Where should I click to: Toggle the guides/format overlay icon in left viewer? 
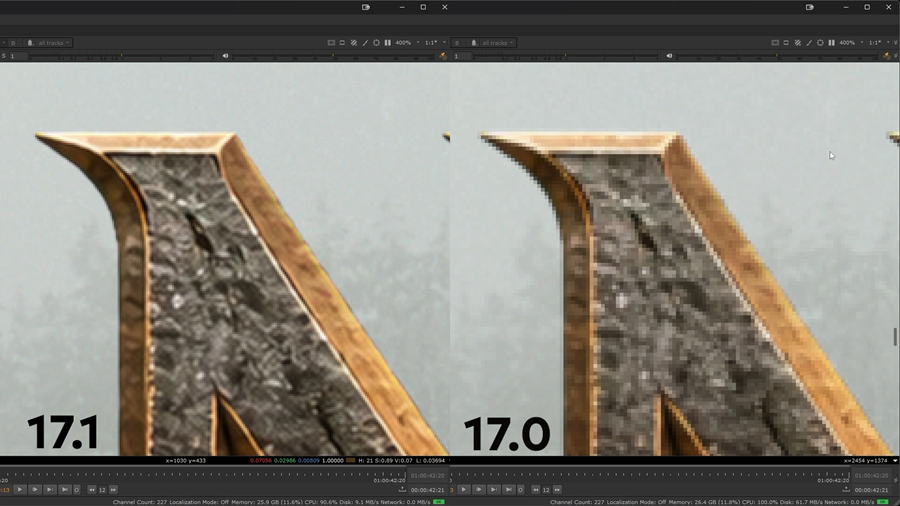(x=331, y=42)
